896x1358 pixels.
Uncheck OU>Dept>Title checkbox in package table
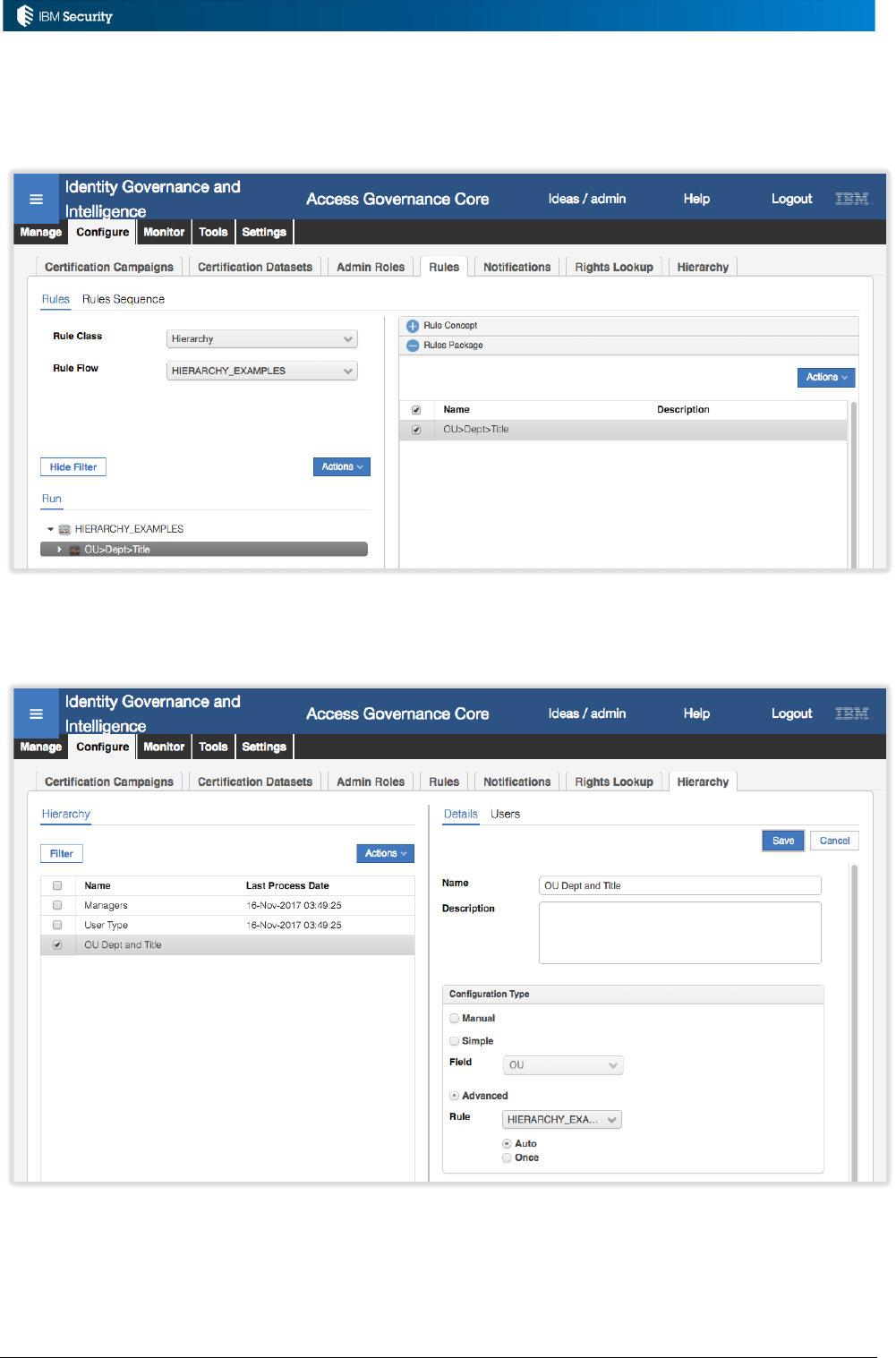tap(416, 430)
